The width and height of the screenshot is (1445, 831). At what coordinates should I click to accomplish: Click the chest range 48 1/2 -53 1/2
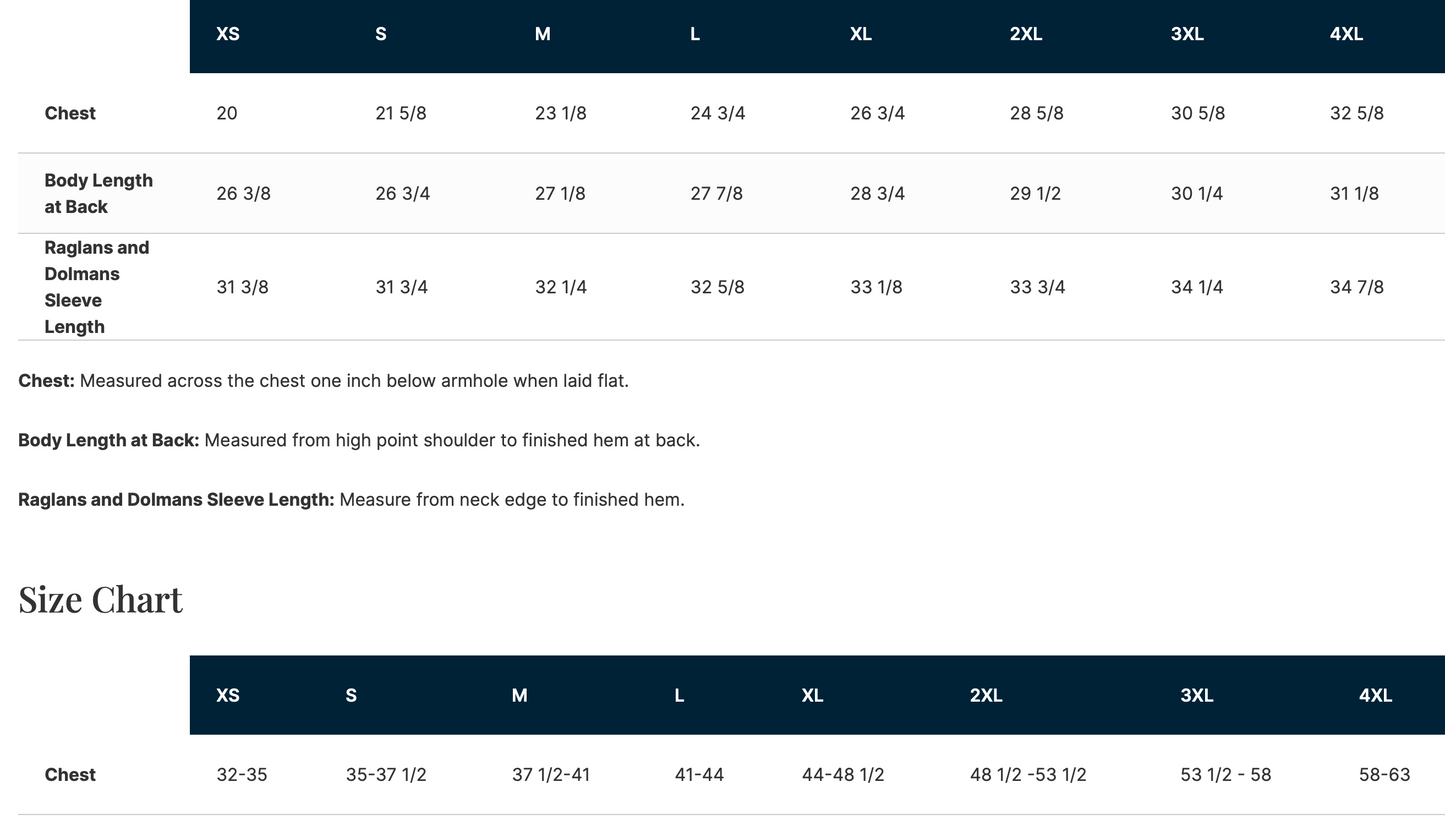(1027, 775)
